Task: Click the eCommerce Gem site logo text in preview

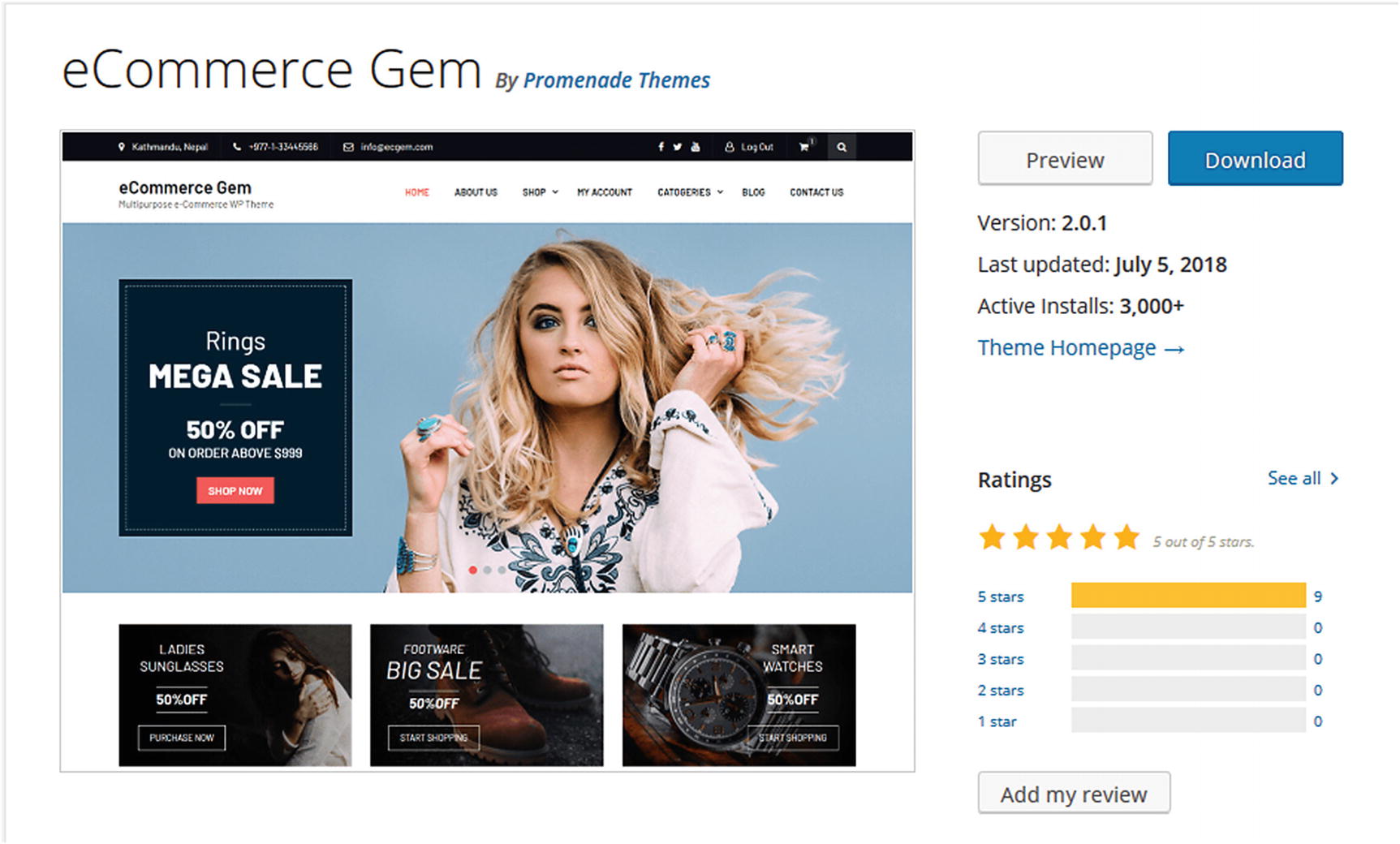Action: (185, 187)
